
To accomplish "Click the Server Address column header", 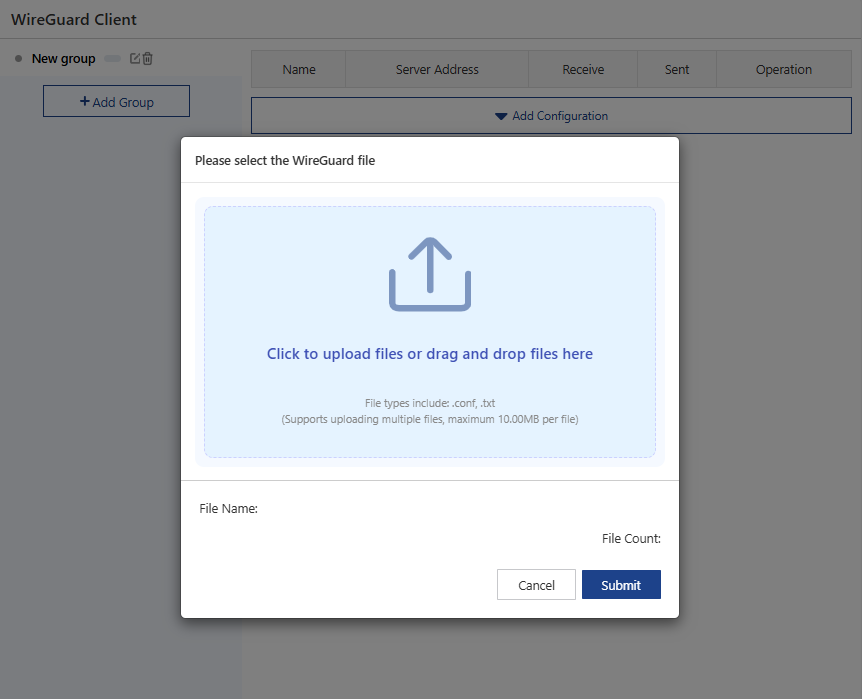I will (x=437, y=70).
